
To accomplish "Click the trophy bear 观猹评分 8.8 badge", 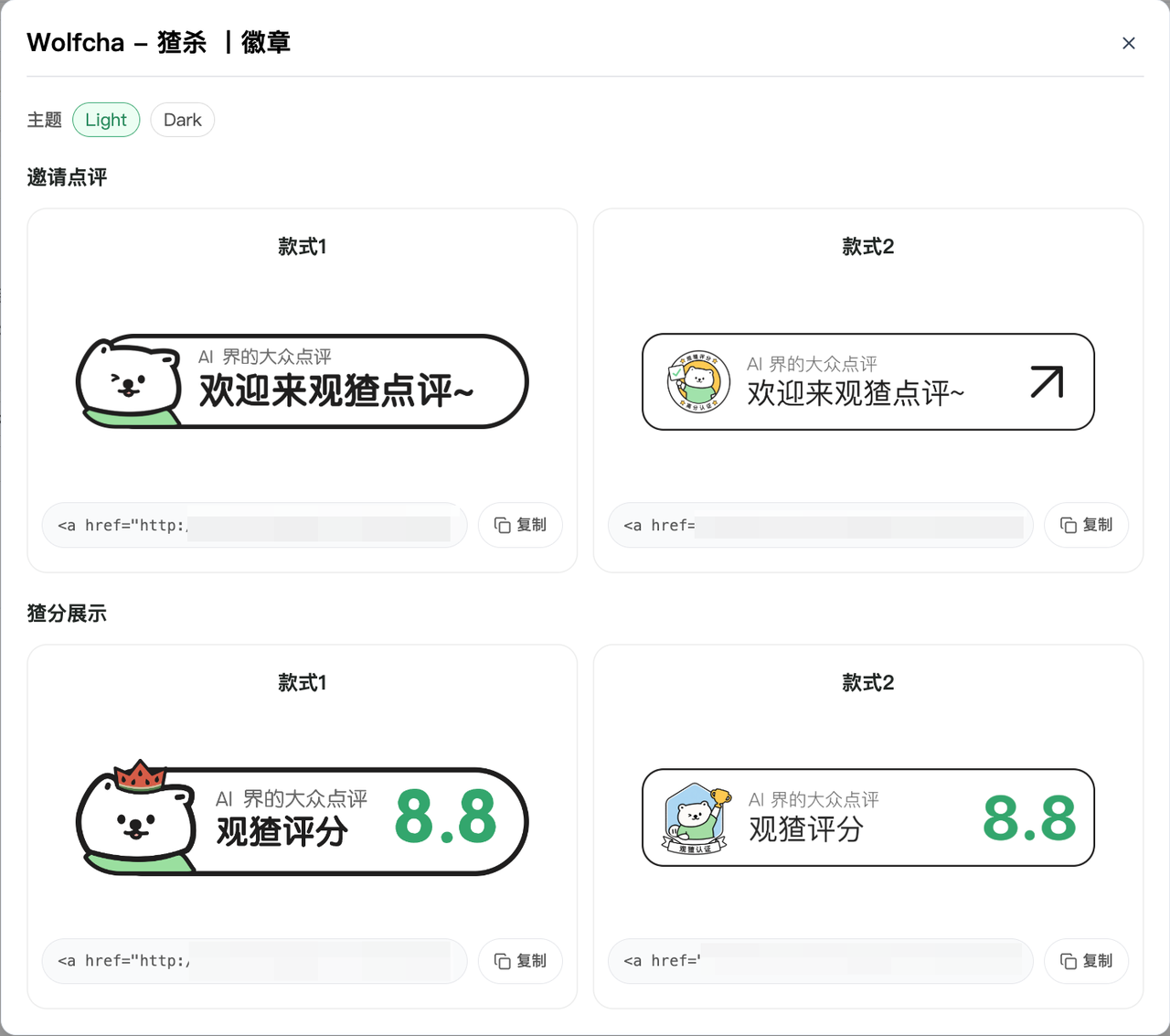I will (x=868, y=817).
